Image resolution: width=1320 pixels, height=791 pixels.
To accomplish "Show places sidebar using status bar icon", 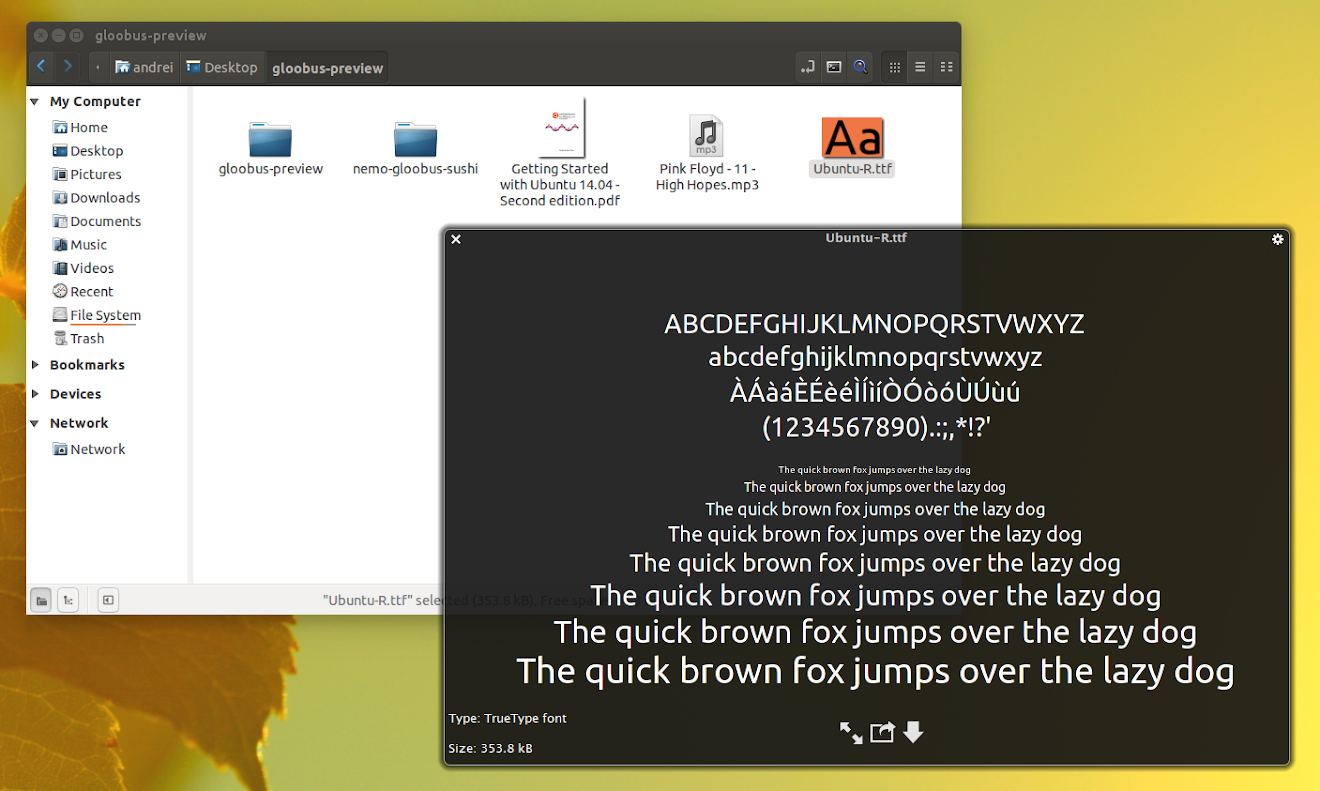I will click(42, 600).
